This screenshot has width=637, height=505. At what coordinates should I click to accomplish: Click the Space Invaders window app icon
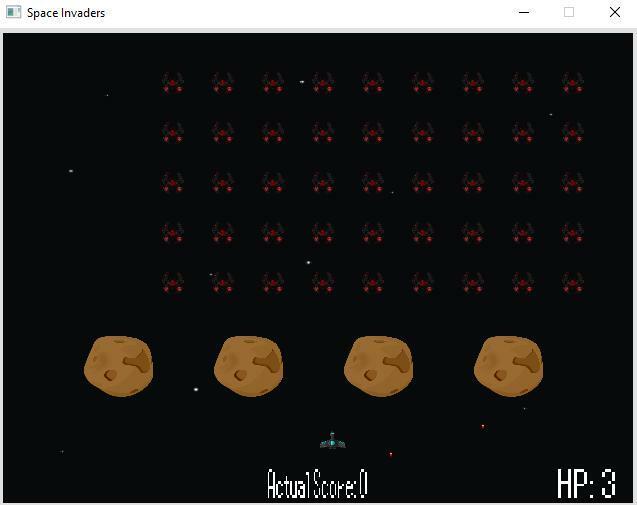(13, 12)
